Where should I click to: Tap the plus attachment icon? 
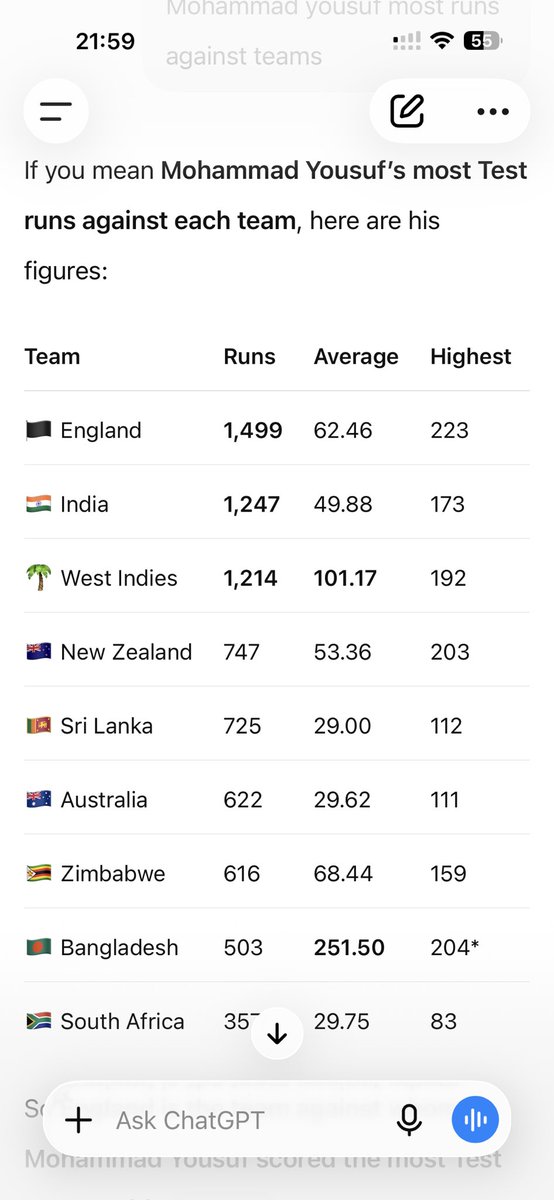coord(78,1120)
